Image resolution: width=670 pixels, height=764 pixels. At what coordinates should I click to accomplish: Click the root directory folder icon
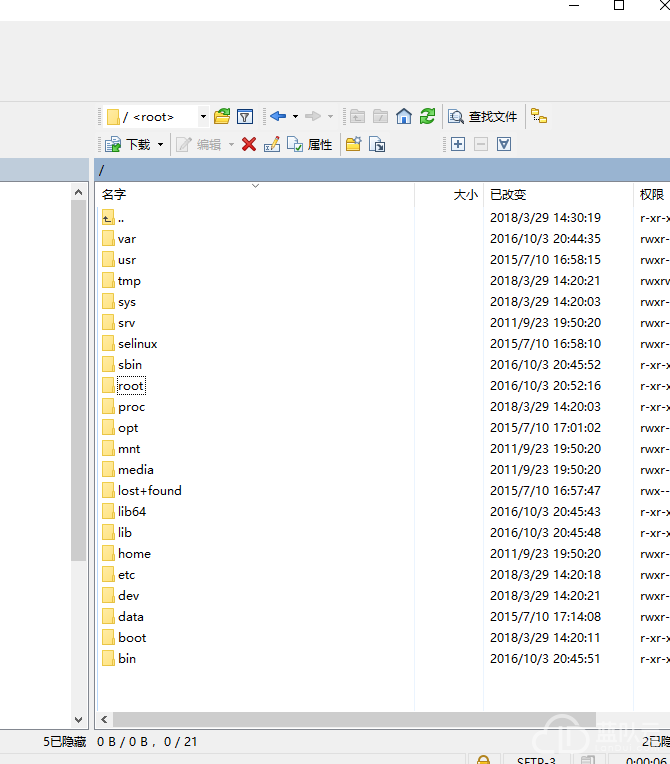(381, 116)
